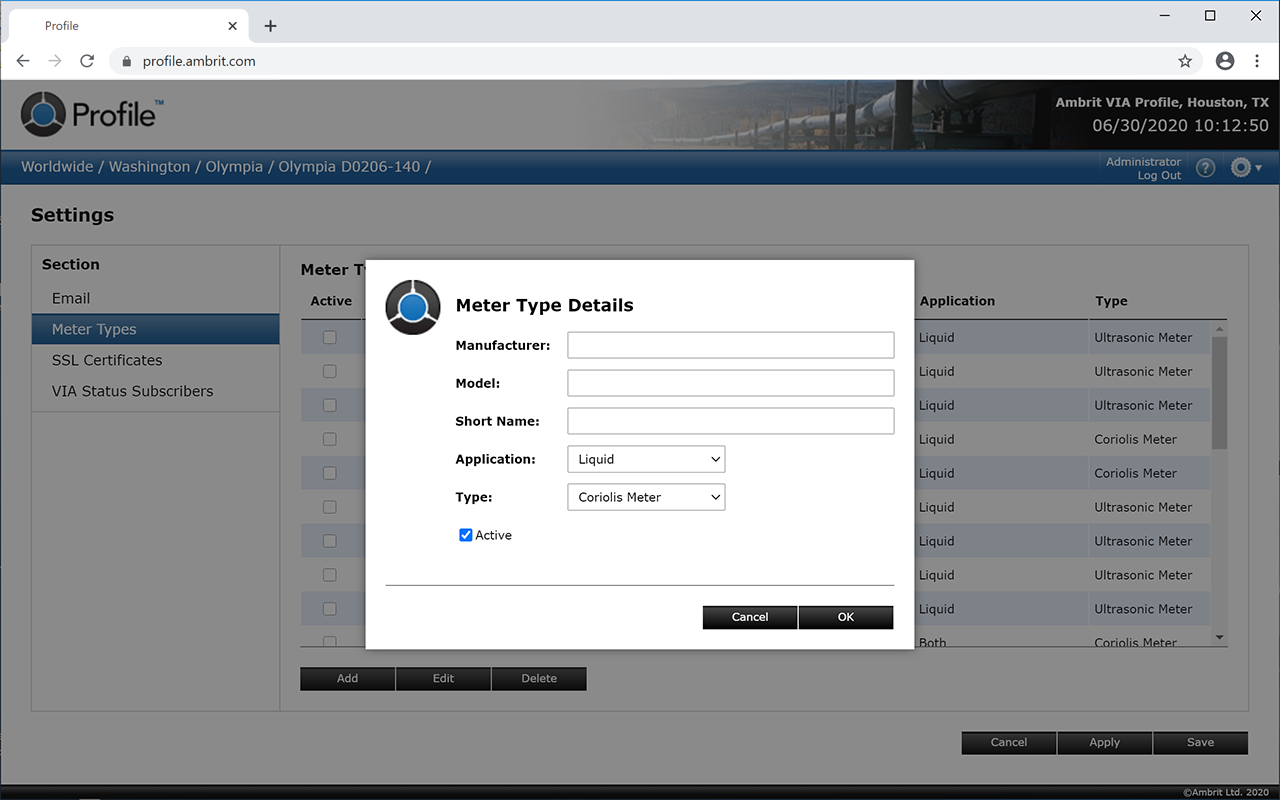This screenshot has width=1280, height=800.
Task: Open the help question mark icon
Action: [x=1205, y=168]
